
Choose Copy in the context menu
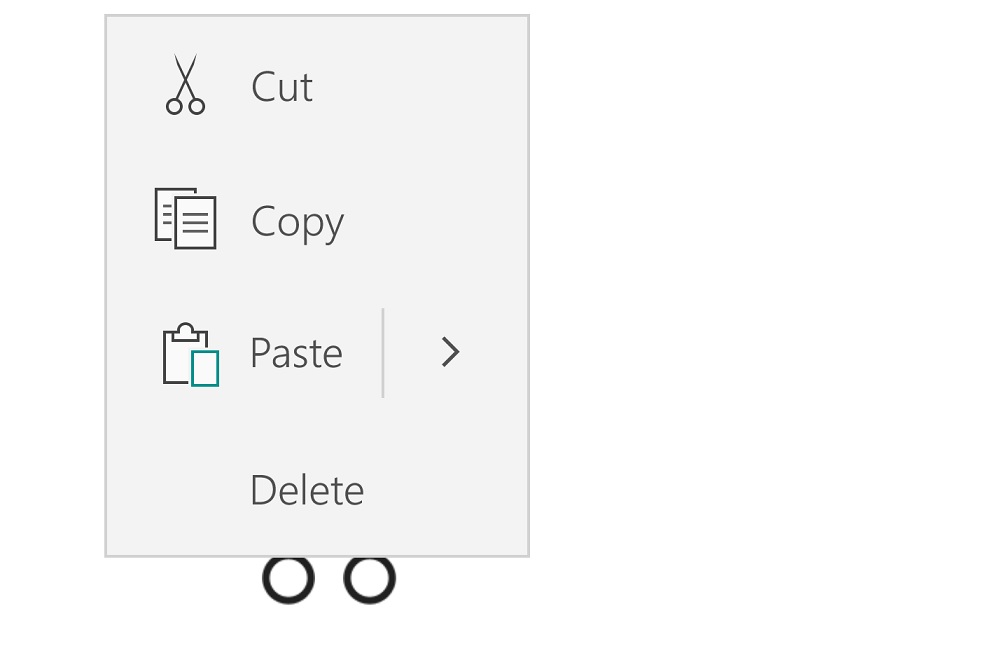tap(317, 220)
